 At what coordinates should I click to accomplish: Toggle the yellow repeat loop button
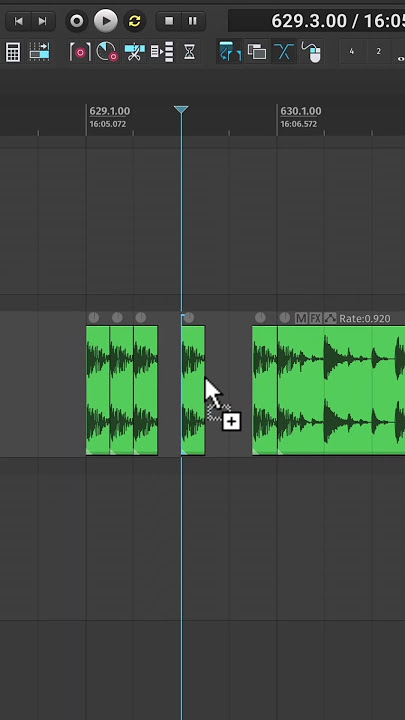(135, 21)
